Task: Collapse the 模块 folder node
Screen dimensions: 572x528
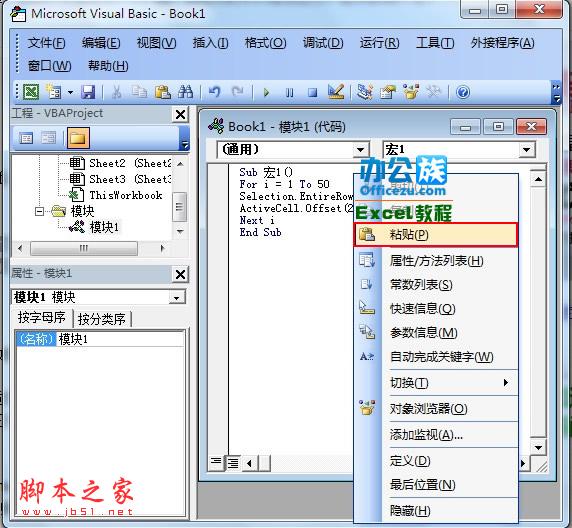Action: (39, 211)
